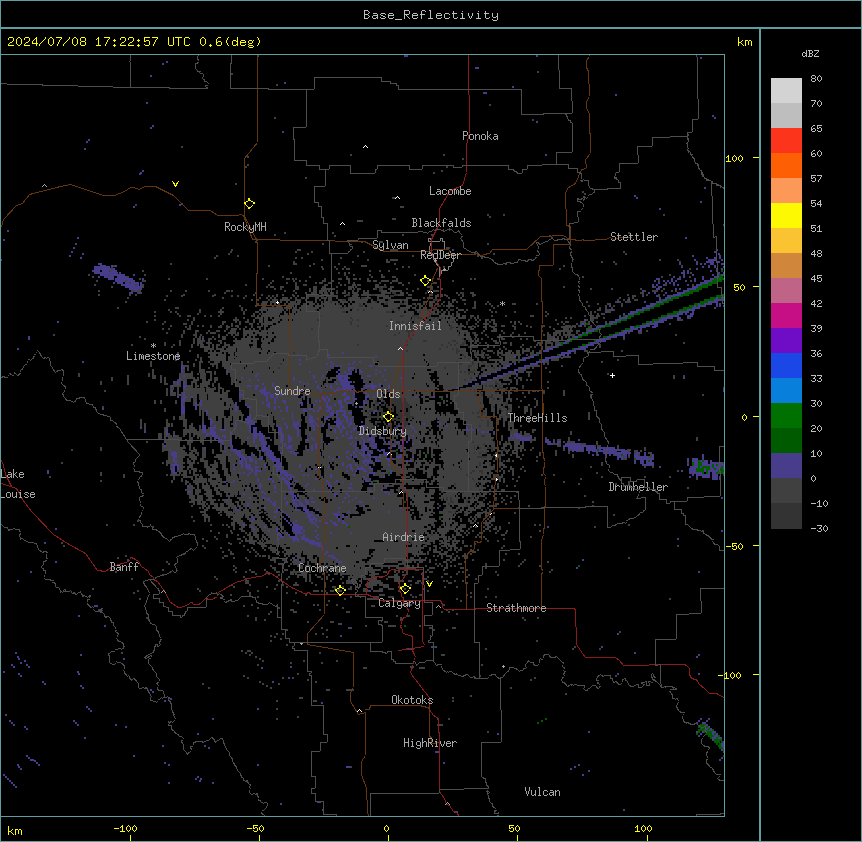
Task: Click the Sundre label
Action: (x=292, y=391)
